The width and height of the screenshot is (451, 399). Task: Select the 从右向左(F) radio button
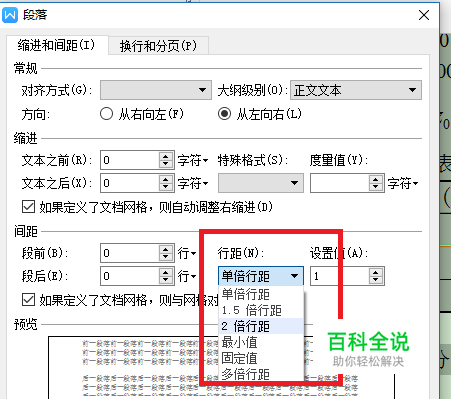106,114
